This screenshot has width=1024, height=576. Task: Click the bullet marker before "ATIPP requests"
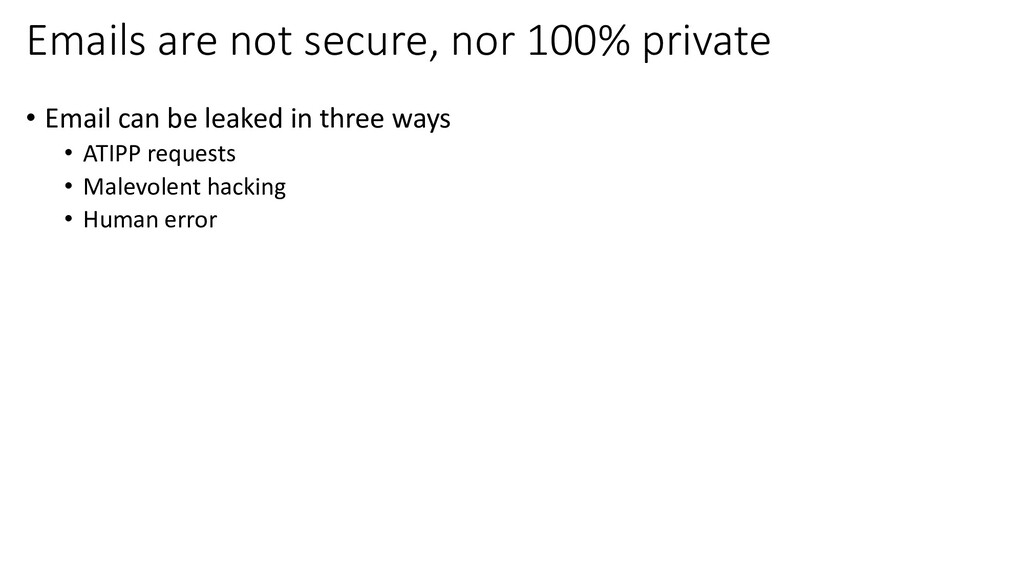point(69,153)
